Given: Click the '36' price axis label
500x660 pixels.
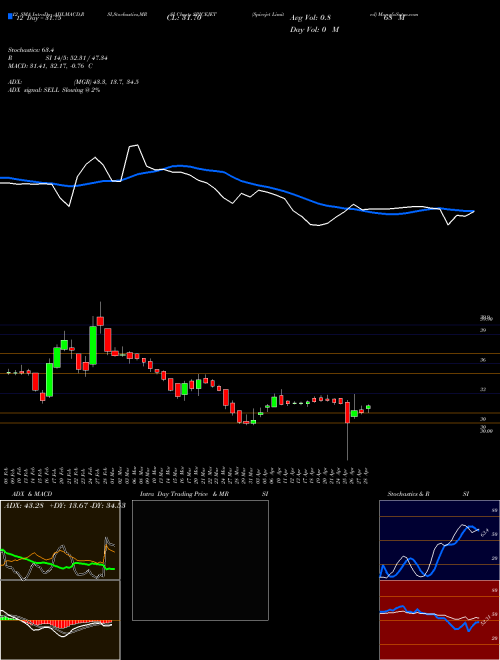Looking at the screenshot, I should click(483, 360).
